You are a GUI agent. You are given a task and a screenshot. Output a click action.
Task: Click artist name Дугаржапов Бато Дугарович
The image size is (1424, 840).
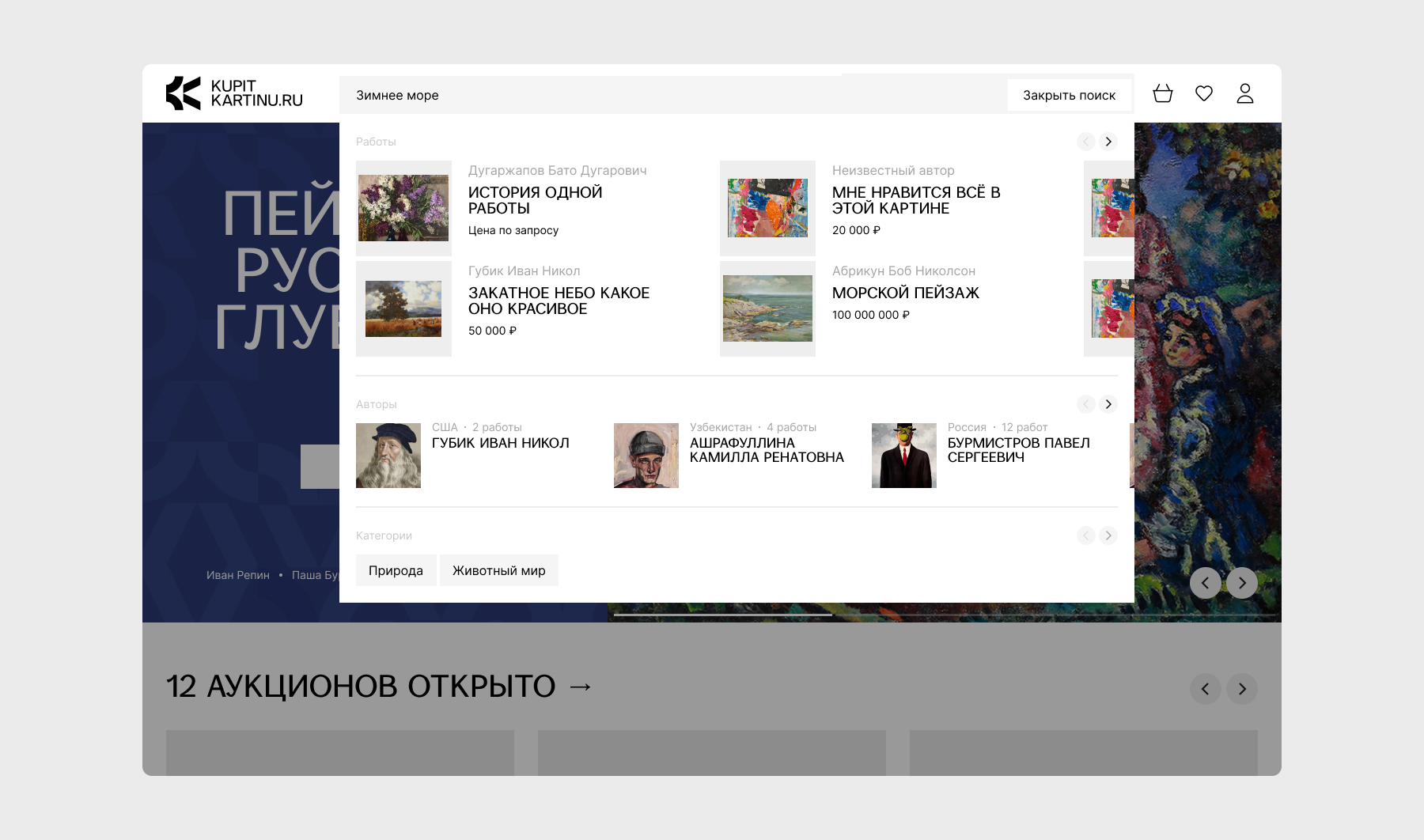558,170
